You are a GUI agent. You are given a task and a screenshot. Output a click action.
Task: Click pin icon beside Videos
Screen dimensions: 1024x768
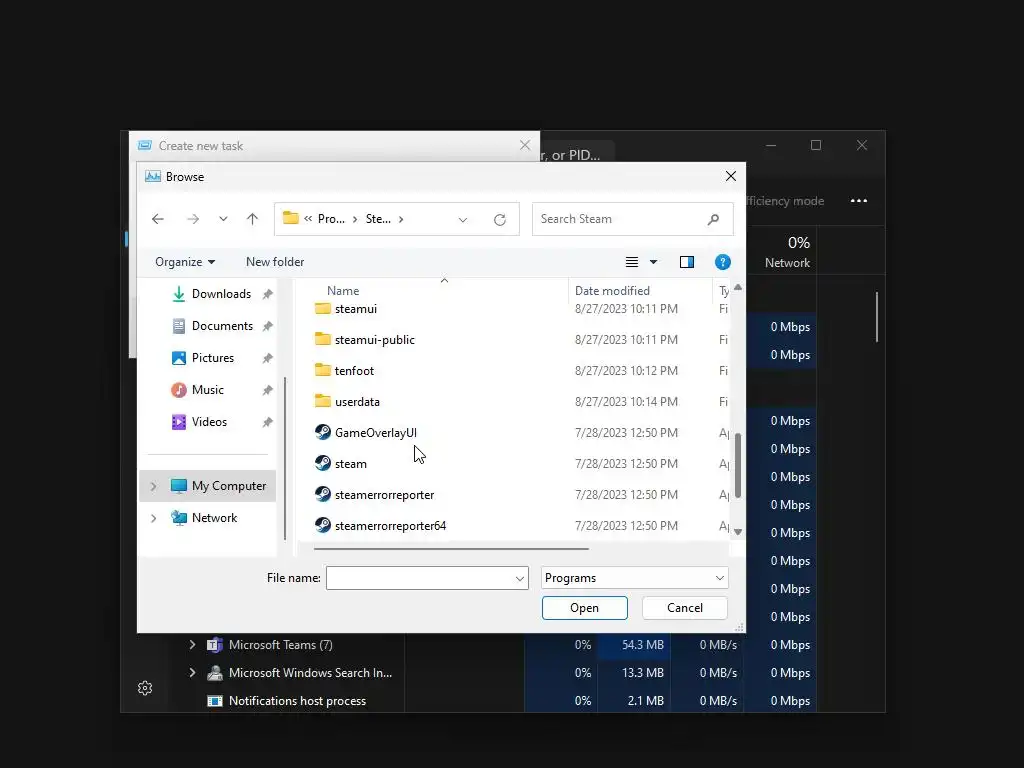click(267, 423)
